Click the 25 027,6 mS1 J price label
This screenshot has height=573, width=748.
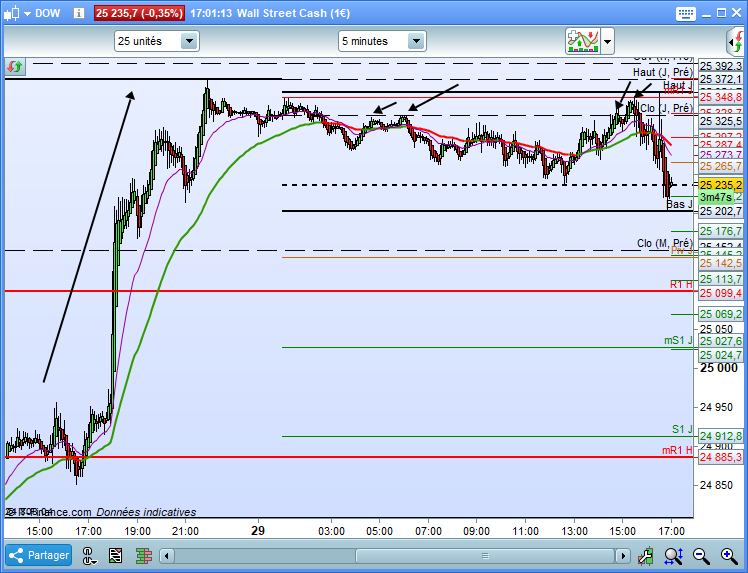point(721,341)
